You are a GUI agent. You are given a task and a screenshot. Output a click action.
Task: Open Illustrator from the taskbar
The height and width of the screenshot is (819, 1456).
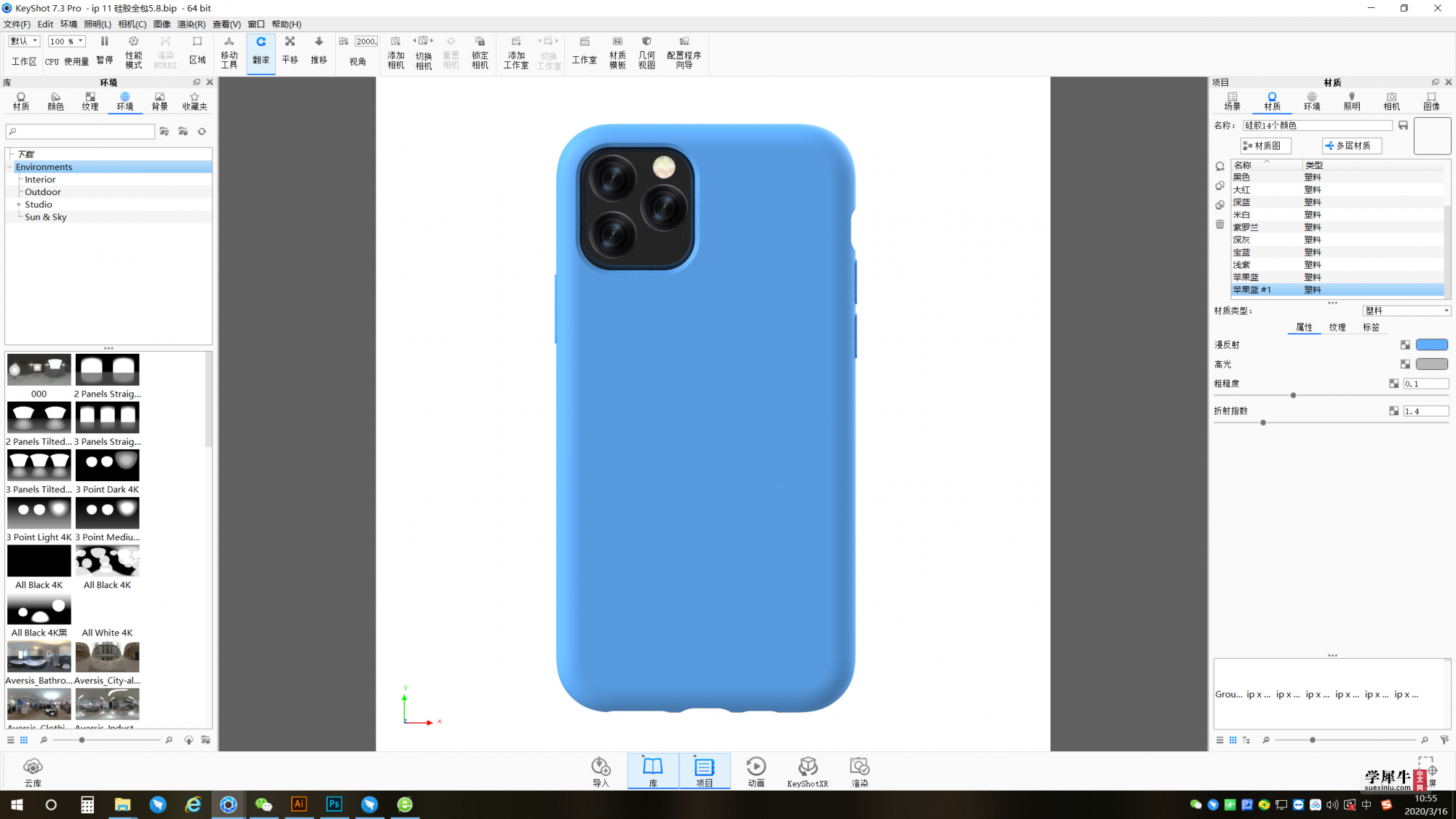298,804
